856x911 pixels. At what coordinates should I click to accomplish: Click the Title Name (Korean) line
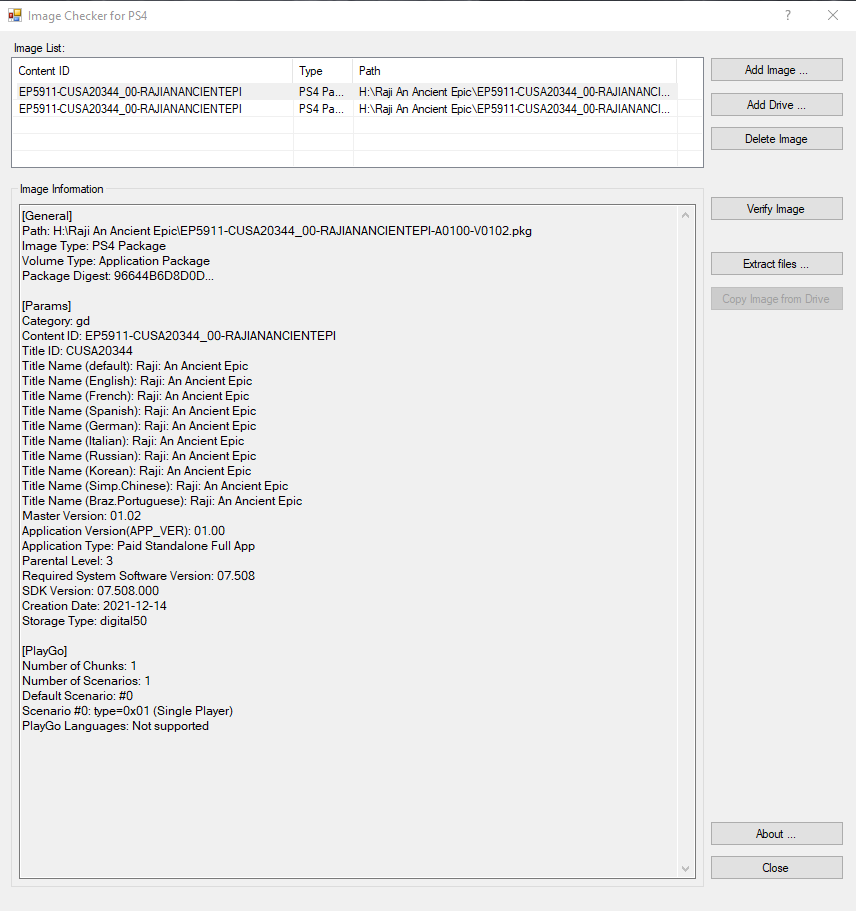(137, 471)
